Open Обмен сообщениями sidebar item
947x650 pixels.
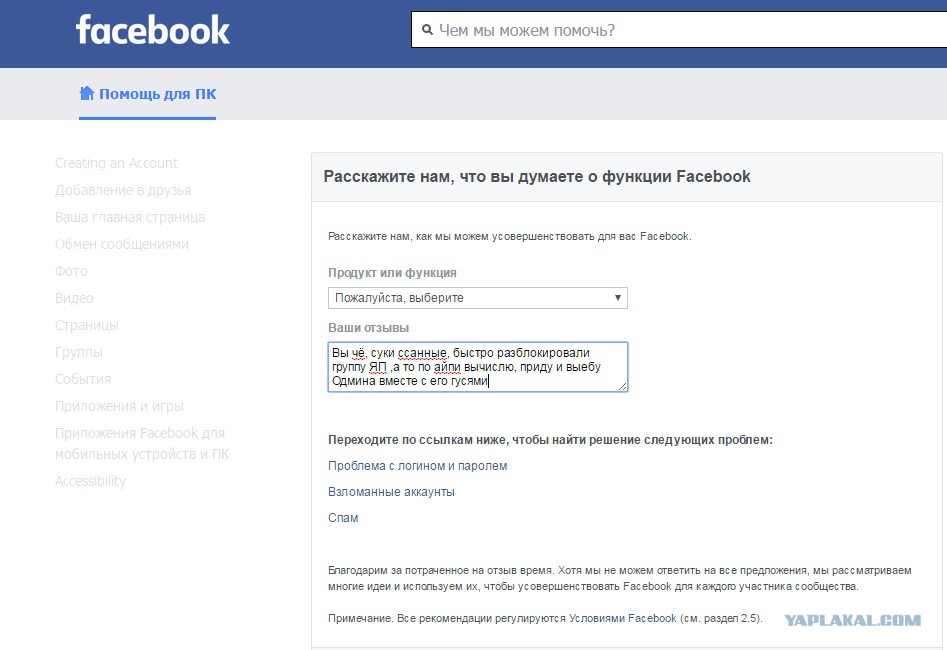121,244
